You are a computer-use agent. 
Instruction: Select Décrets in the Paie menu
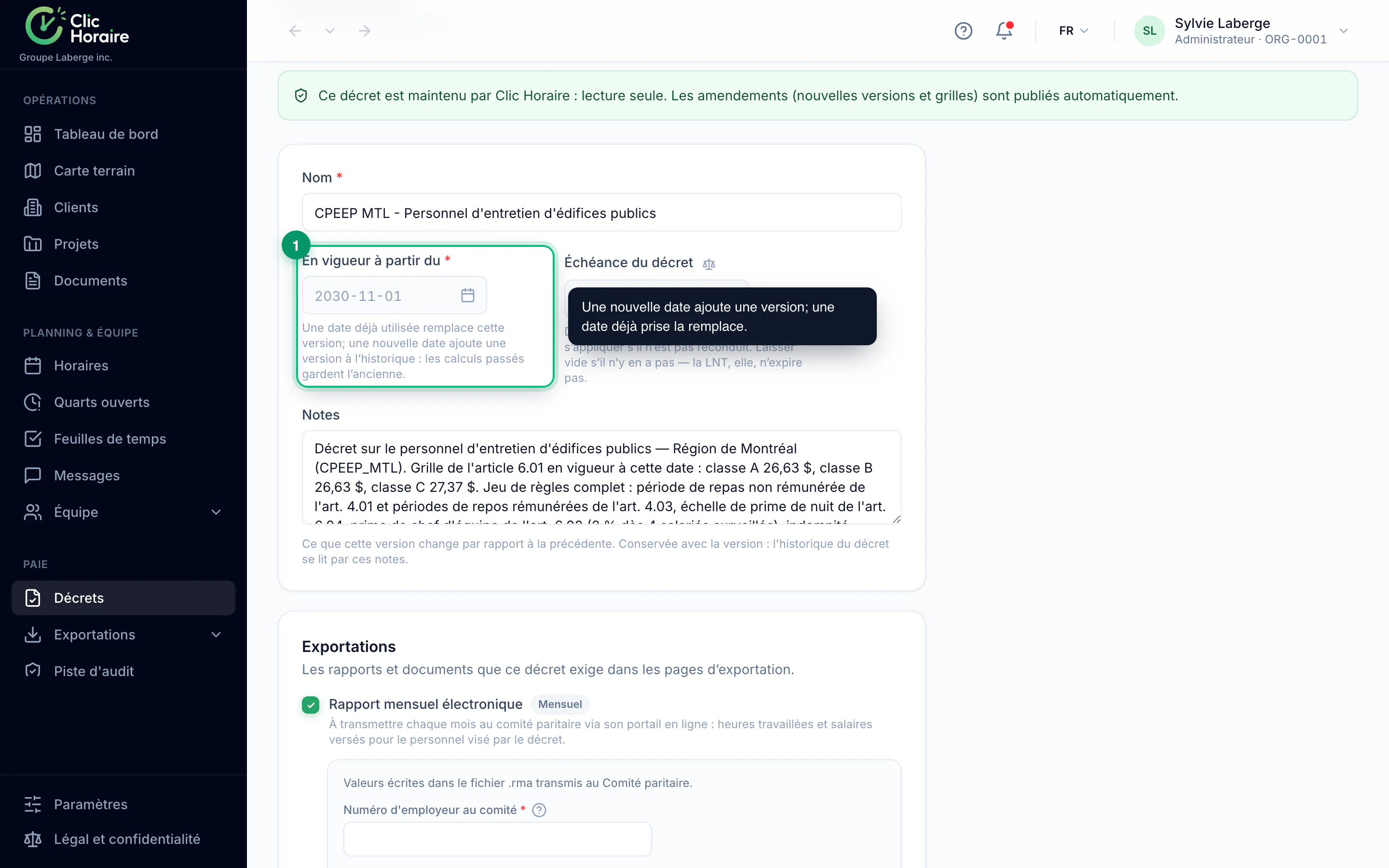click(123, 597)
